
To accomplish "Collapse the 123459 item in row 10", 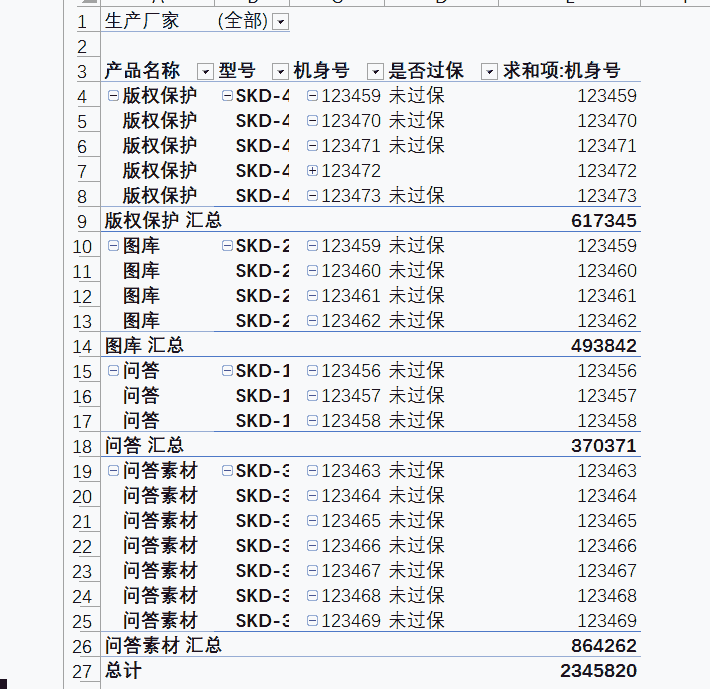I will (312, 245).
